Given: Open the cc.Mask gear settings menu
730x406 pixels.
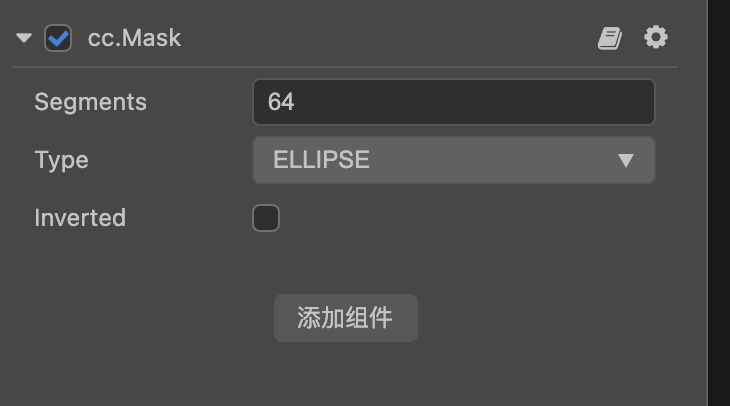Looking at the screenshot, I should pyautogui.click(x=655, y=38).
